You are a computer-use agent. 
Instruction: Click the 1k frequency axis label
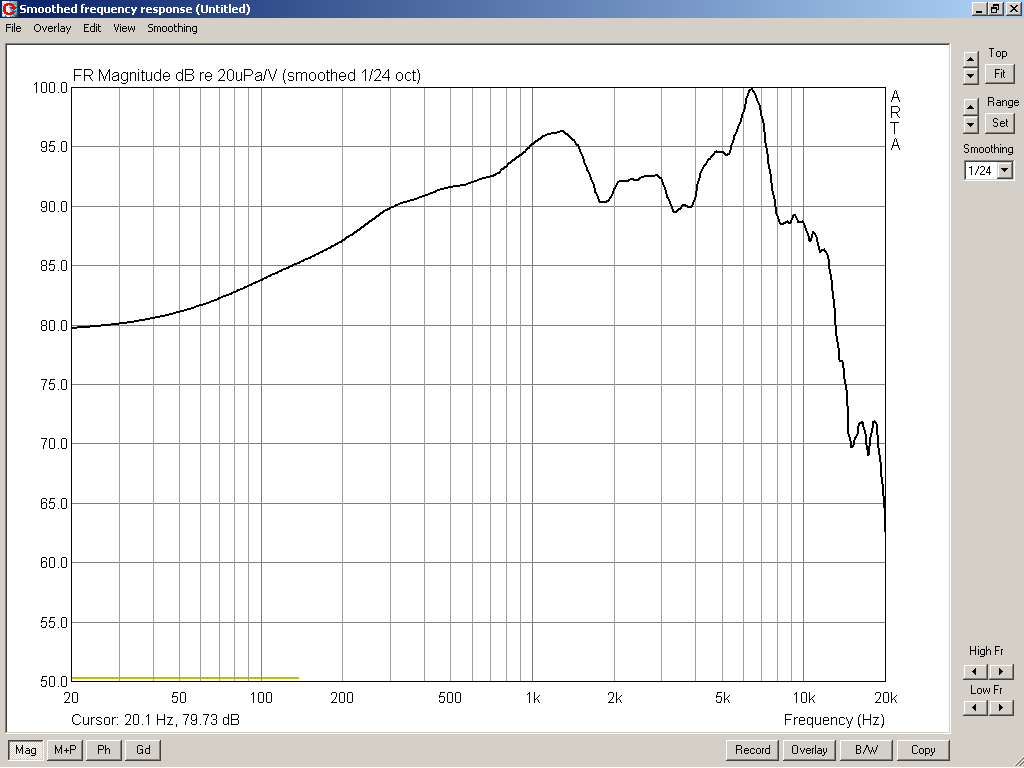(x=532, y=698)
